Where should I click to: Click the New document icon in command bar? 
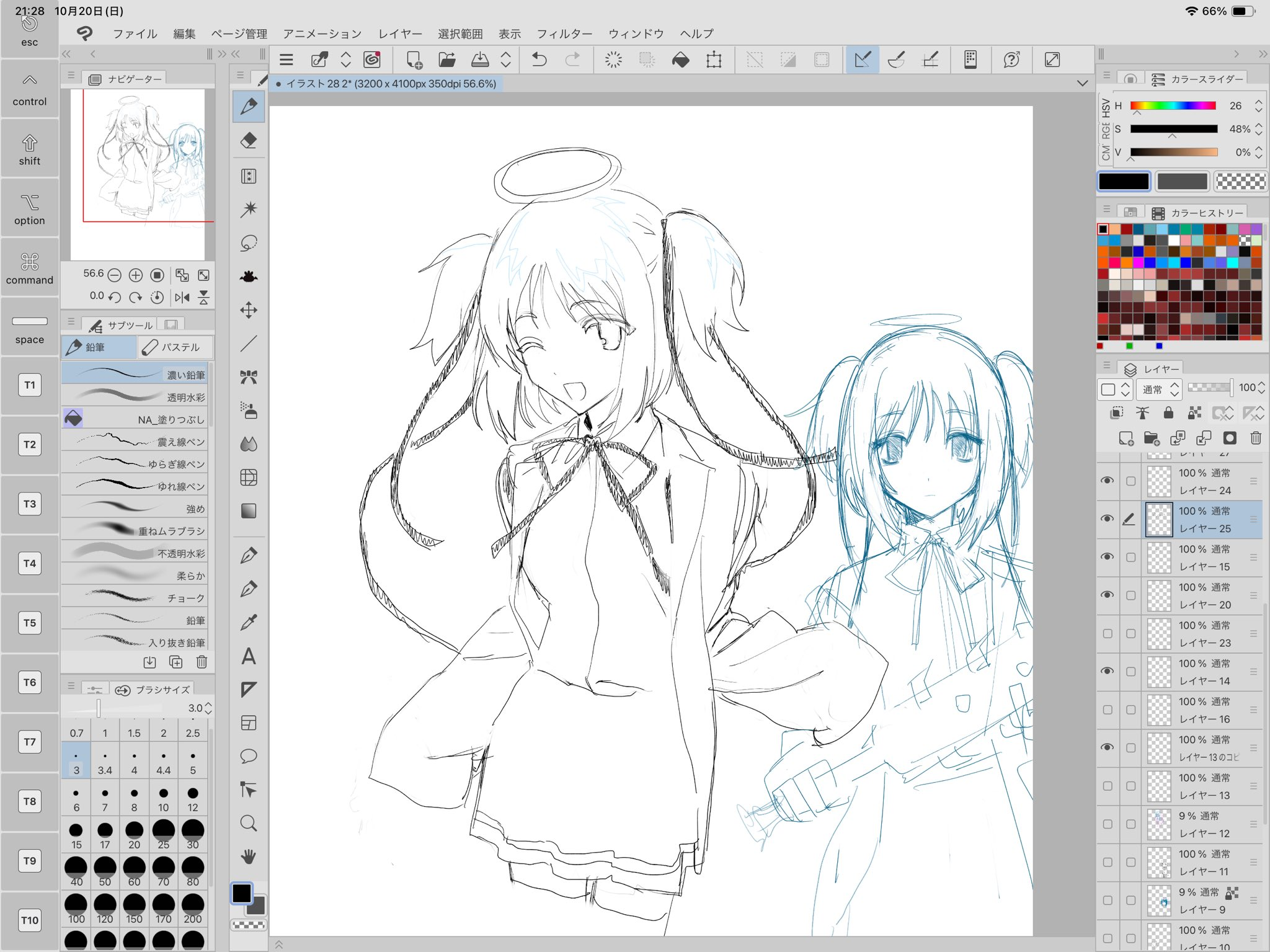[x=414, y=60]
